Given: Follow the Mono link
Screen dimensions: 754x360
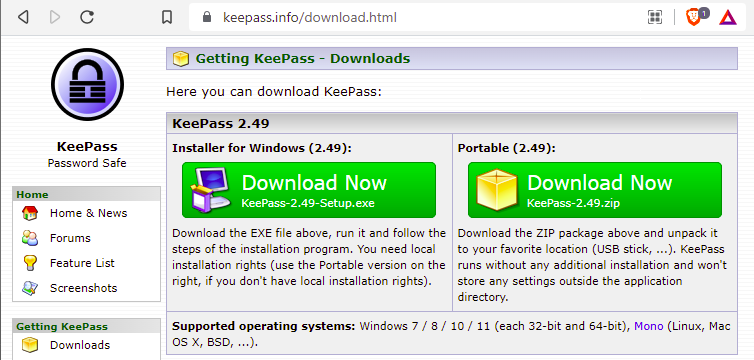Looking at the screenshot, I should click(649, 326).
